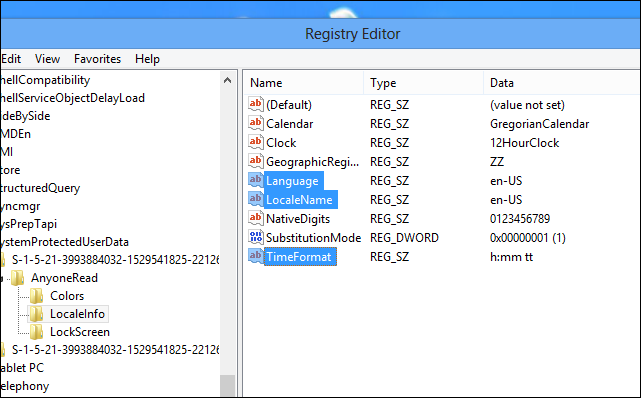Select the Language value name
Viewport: 641px width, 398px height.
(292, 181)
